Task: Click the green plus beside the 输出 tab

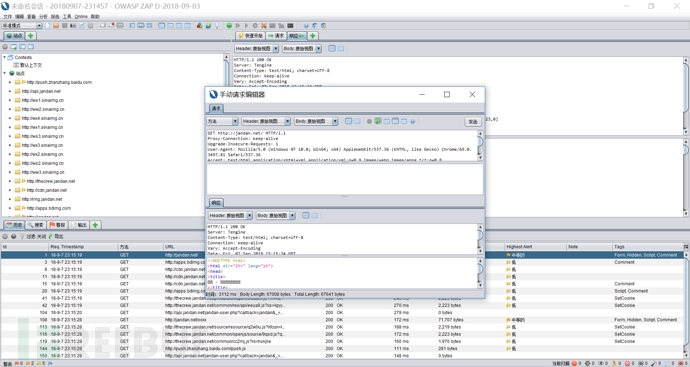Action: pyautogui.click(x=95, y=225)
